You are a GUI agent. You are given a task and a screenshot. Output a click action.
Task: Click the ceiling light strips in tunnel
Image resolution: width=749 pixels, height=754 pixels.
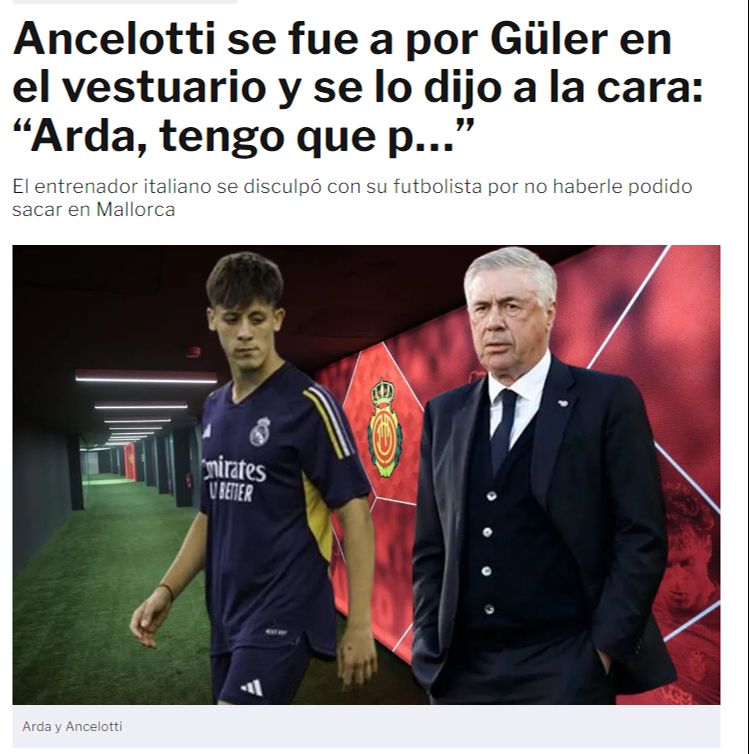tap(139, 406)
